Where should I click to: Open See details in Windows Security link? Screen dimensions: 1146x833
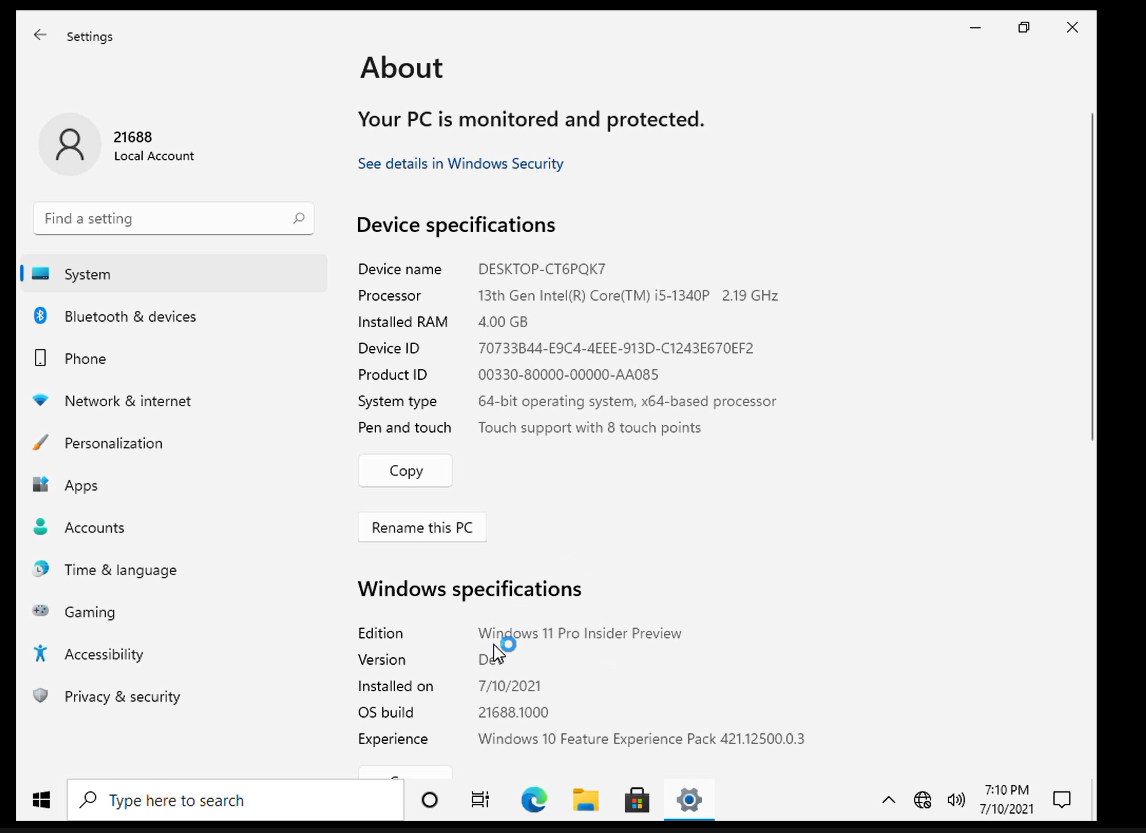pos(460,163)
